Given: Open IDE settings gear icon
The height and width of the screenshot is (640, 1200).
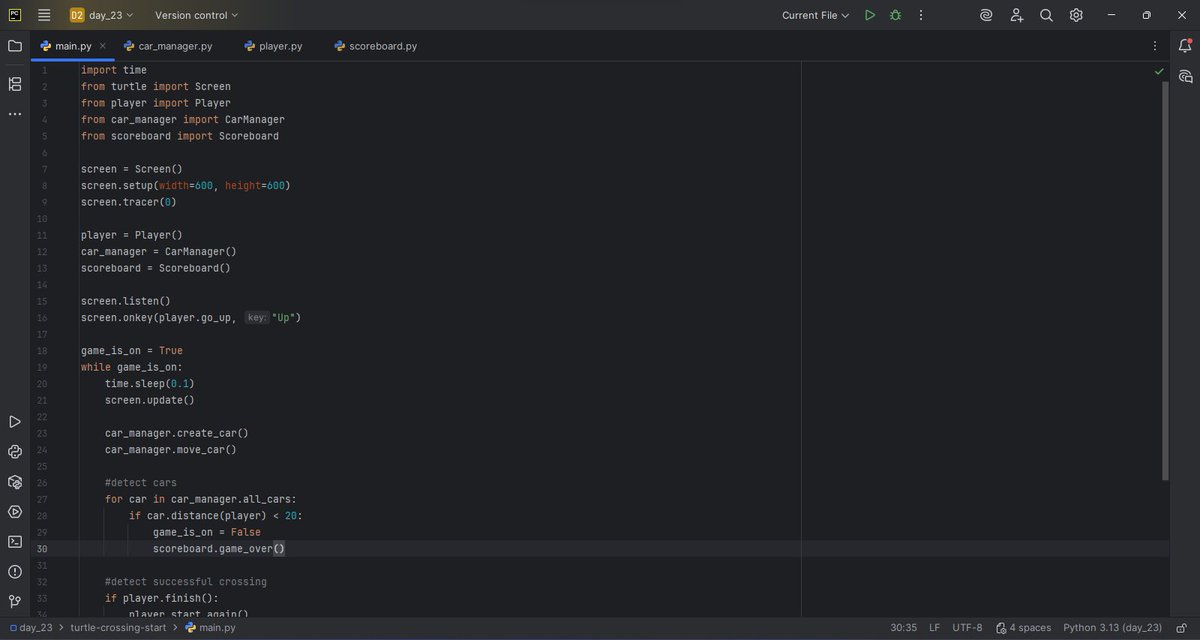Looking at the screenshot, I should pos(1076,15).
